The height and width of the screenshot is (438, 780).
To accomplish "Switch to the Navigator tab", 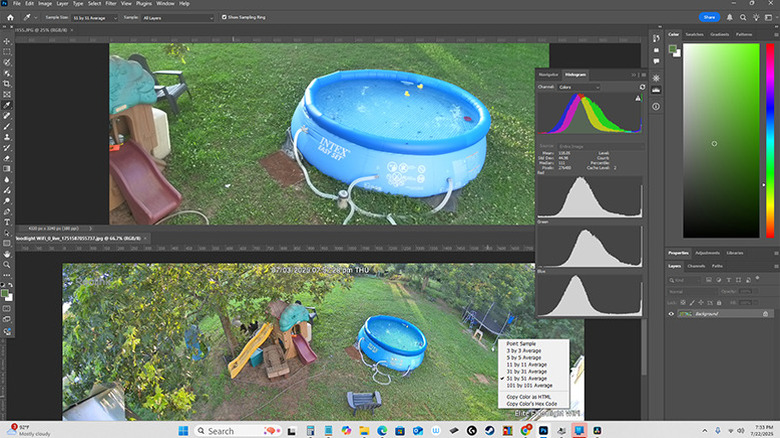I will click(548, 73).
